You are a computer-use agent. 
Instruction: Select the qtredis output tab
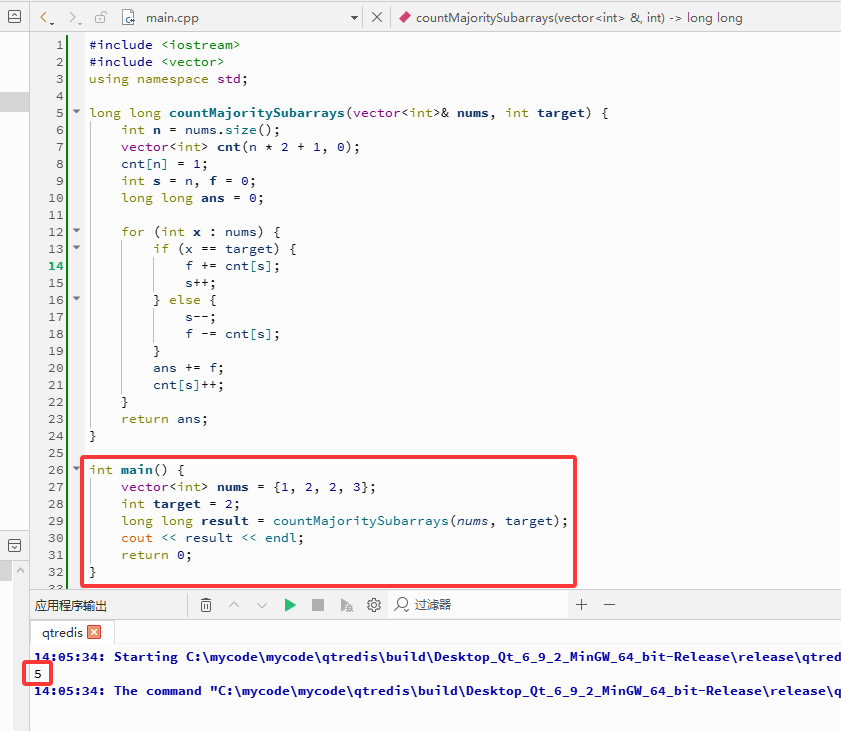click(62, 632)
